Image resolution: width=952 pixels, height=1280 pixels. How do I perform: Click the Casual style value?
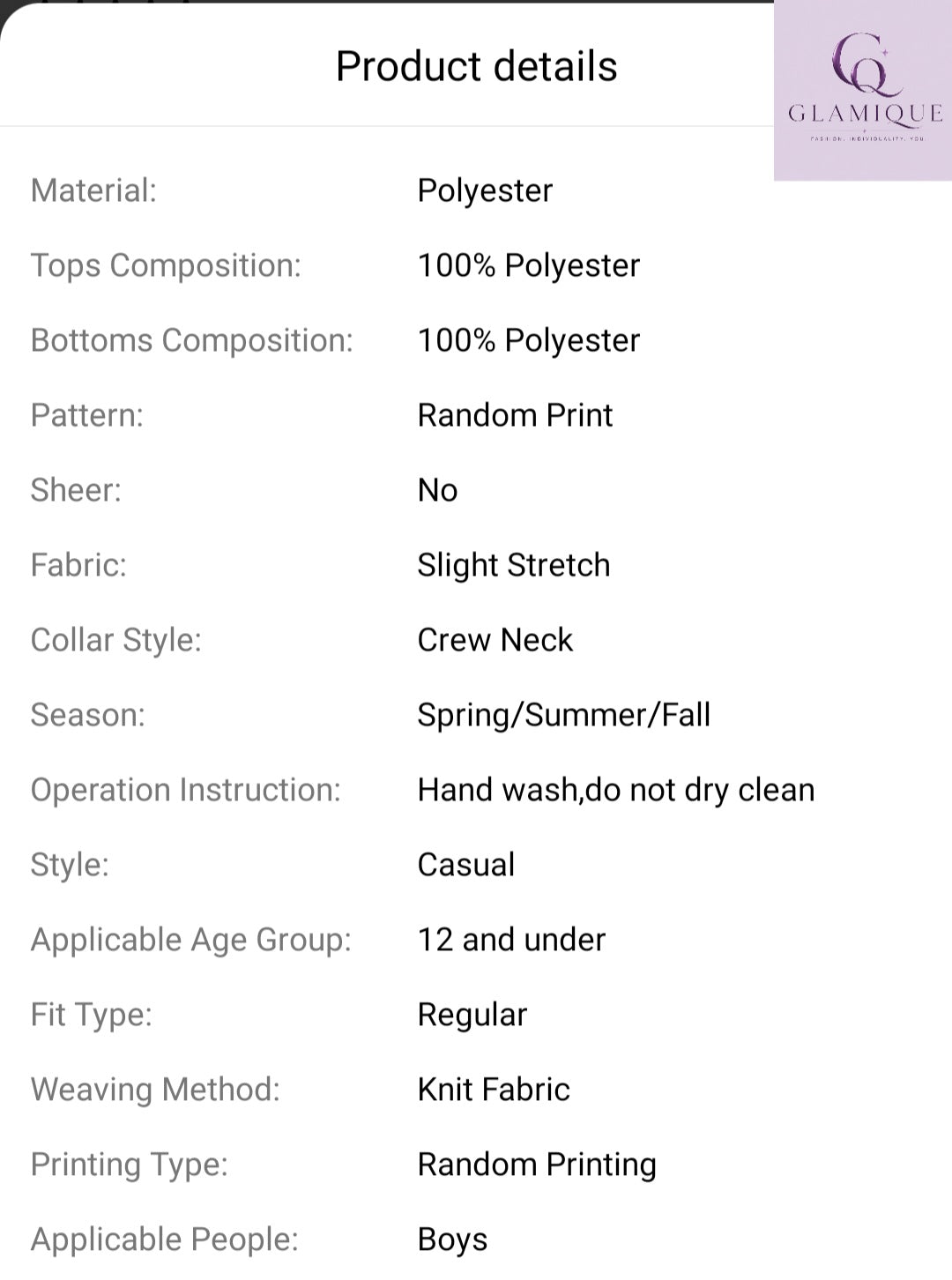tap(466, 865)
